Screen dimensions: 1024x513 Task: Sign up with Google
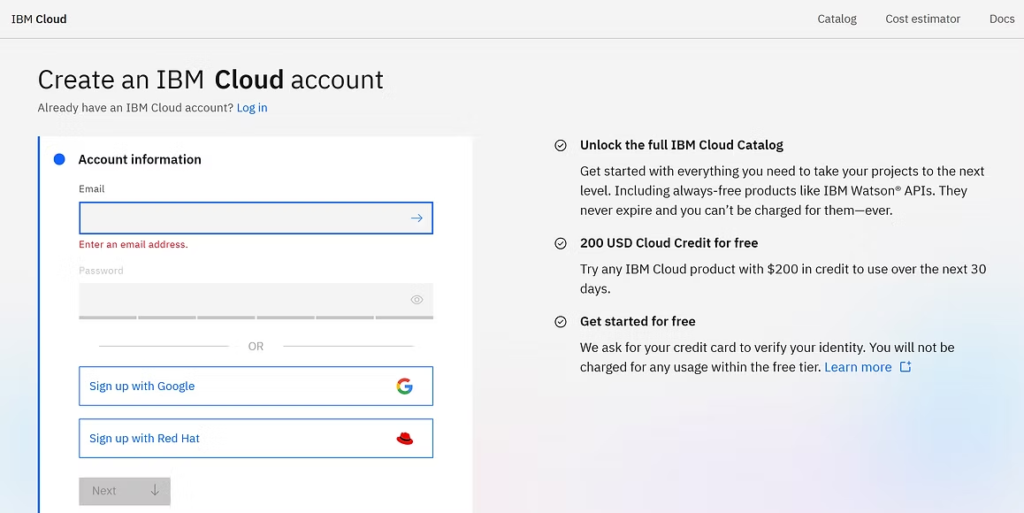pos(256,386)
